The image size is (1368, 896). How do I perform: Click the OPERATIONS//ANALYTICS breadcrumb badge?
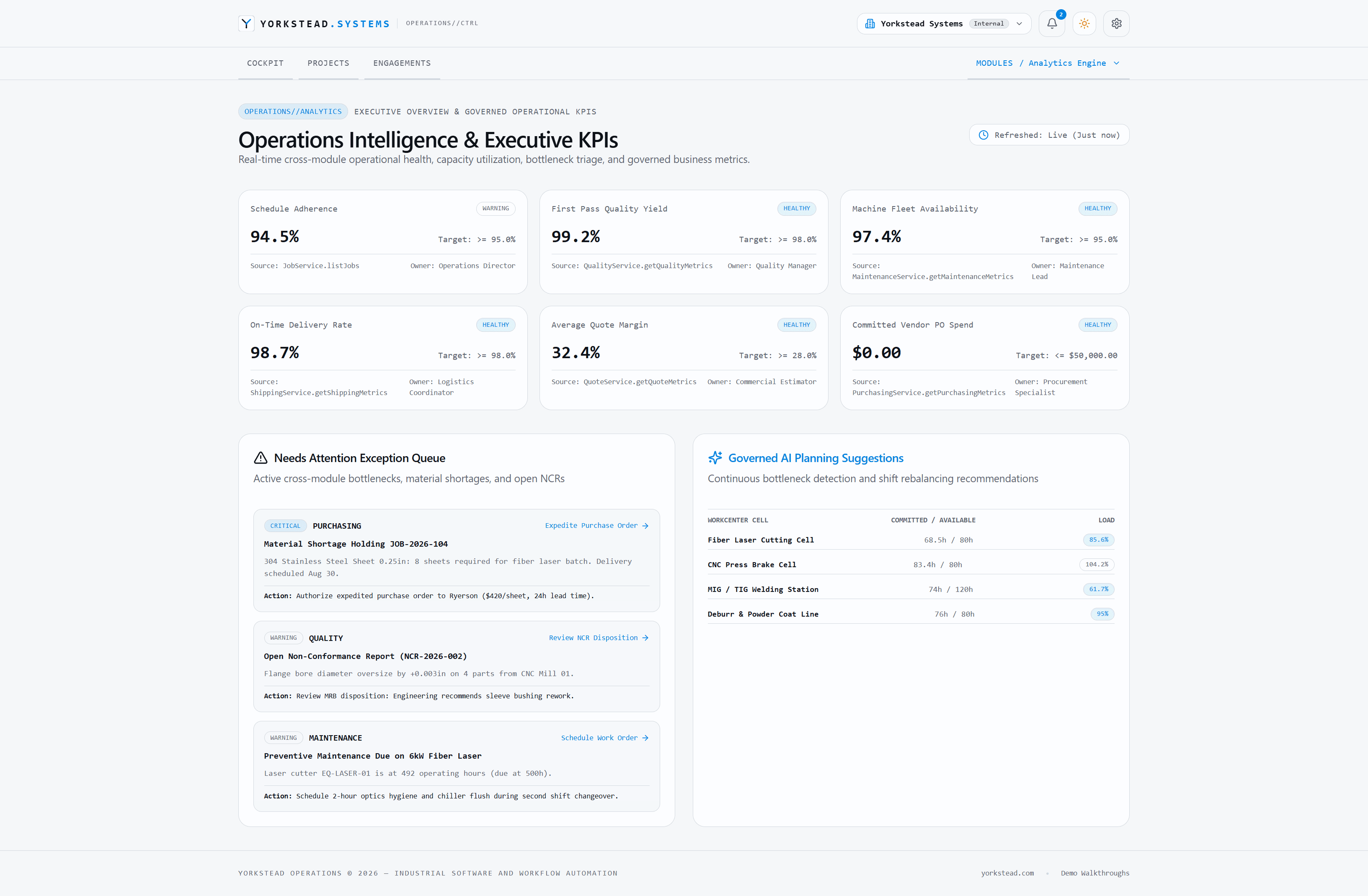(293, 111)
